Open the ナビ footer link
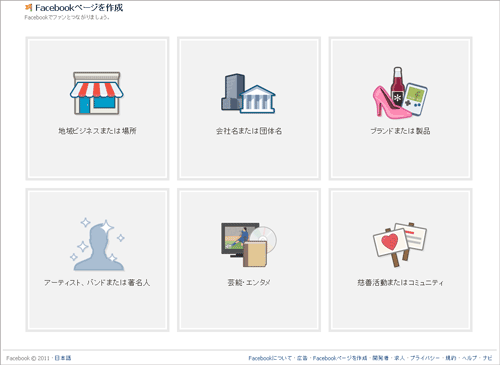Image resolution: width=500 pixels, height=365 pixels. pos(487,358)
